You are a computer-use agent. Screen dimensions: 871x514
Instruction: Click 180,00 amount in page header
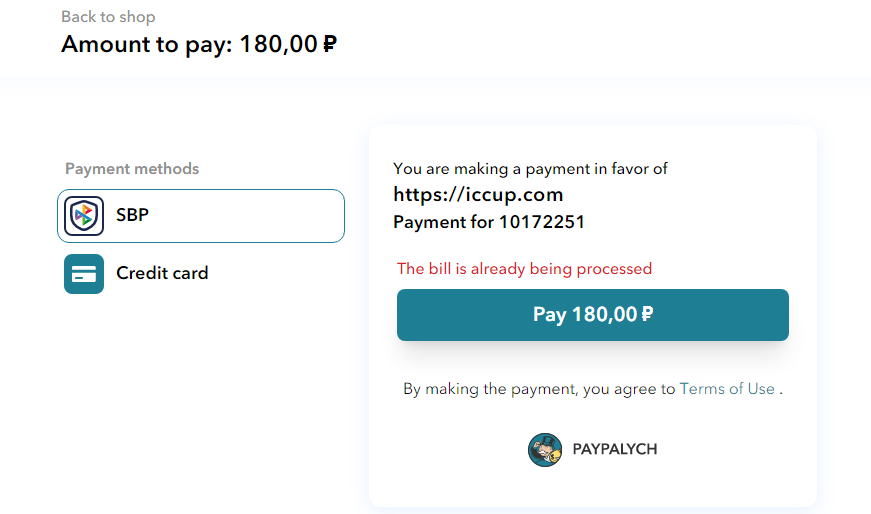coord(278,44)
